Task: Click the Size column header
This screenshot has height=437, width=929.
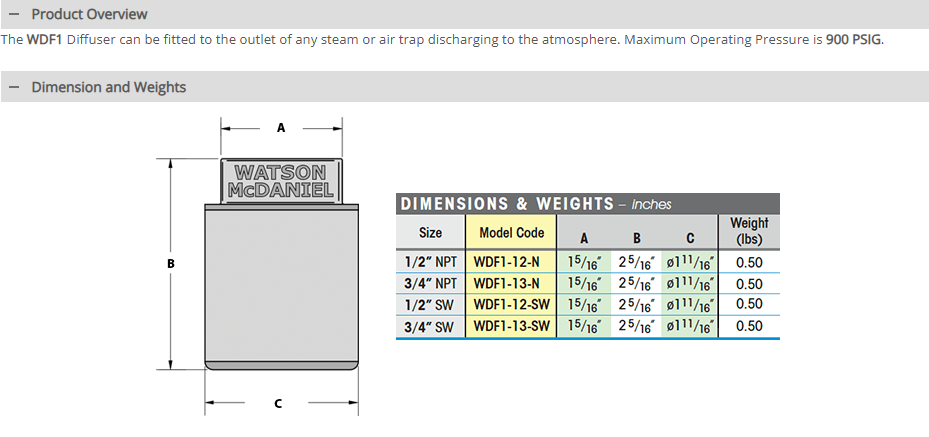Action: [x=430, y=233]
